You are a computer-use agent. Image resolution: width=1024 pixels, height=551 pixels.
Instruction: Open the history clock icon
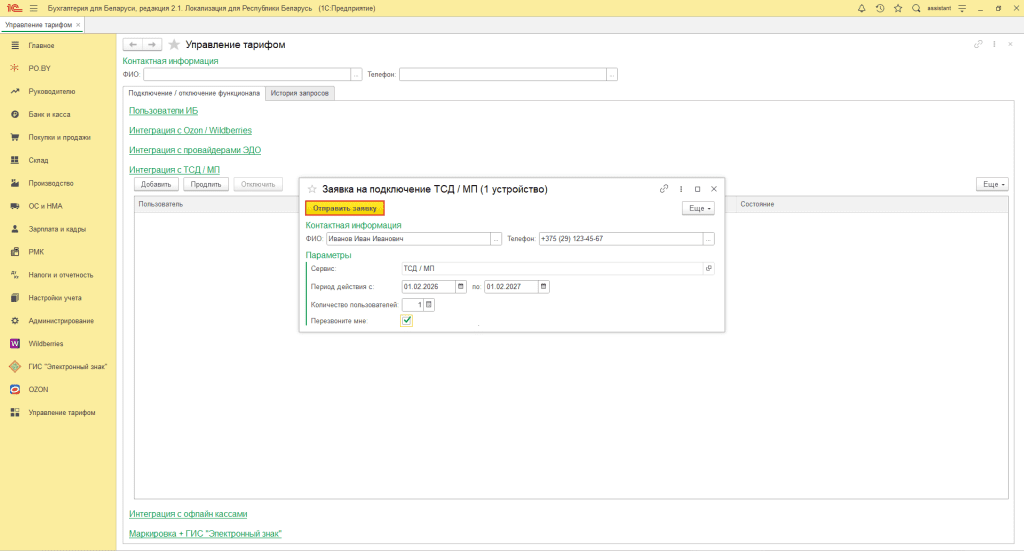(879, 8)
